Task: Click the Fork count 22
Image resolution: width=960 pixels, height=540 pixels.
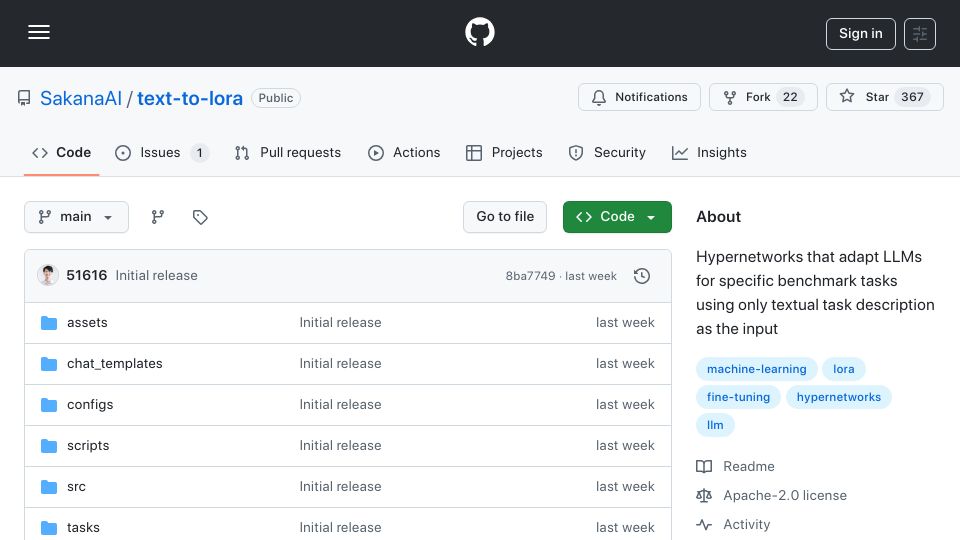Action: 790,97
